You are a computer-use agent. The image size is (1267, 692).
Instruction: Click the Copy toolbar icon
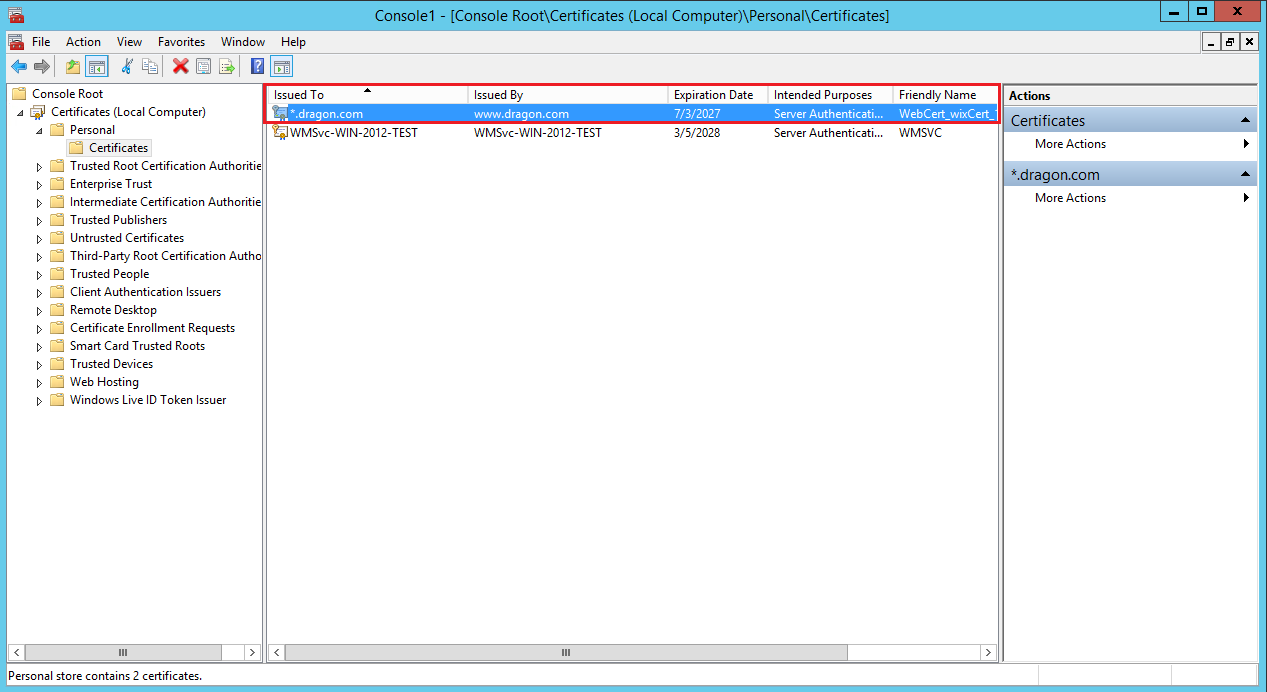tap(150, 66)
